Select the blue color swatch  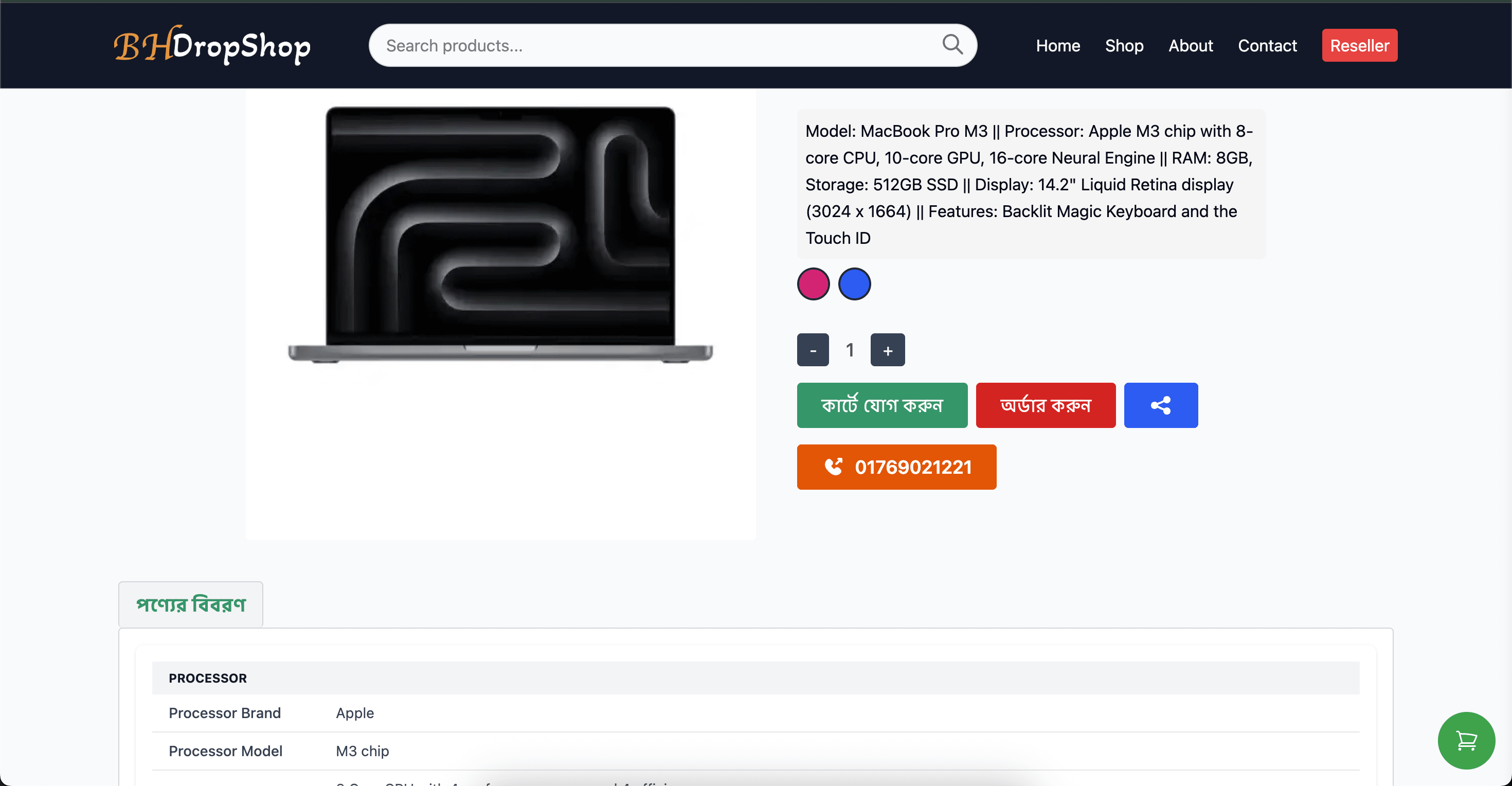click(x=854, y=284)
